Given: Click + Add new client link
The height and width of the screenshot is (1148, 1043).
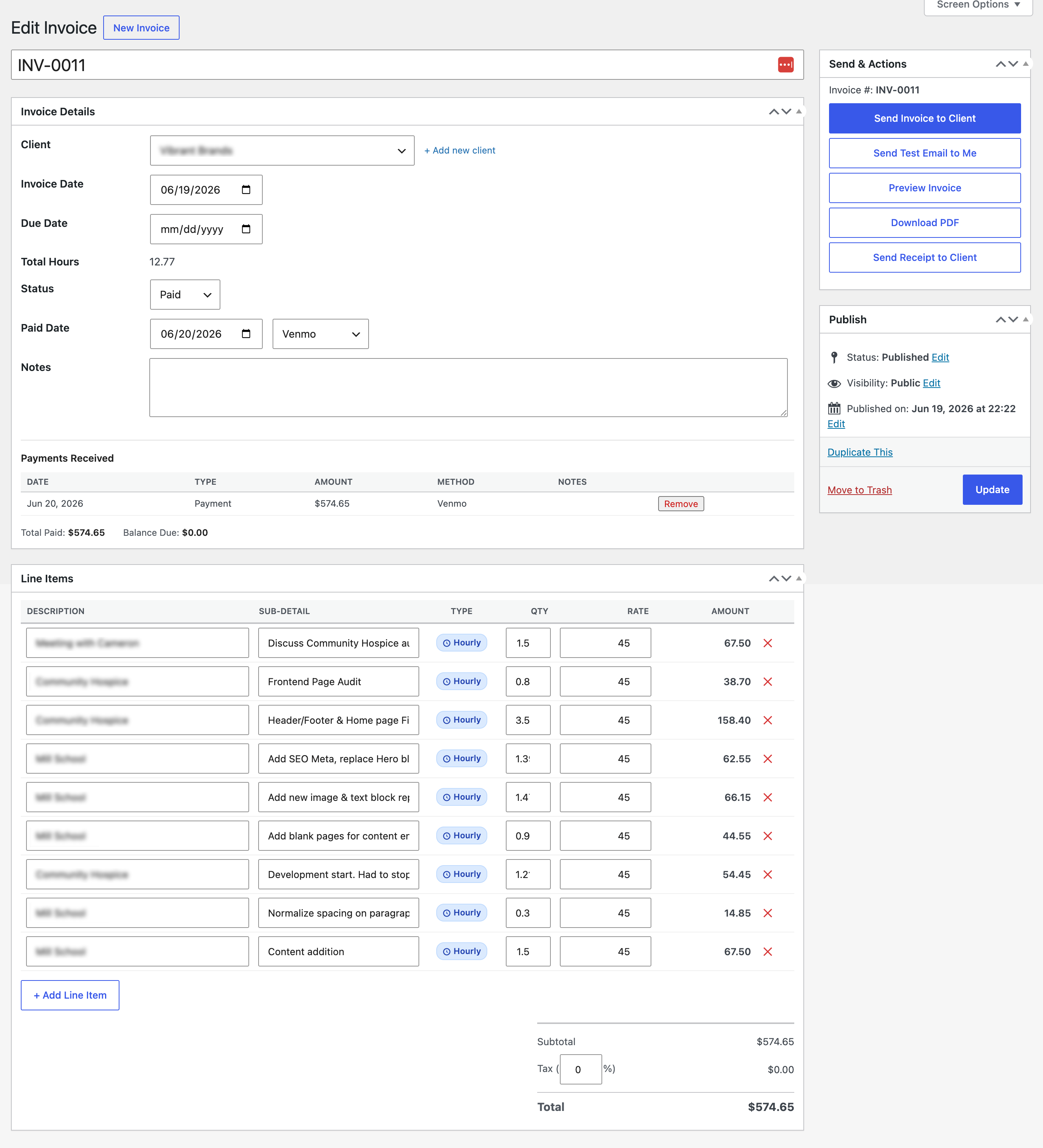Looking at the screenshot, I should click(460, 150).
